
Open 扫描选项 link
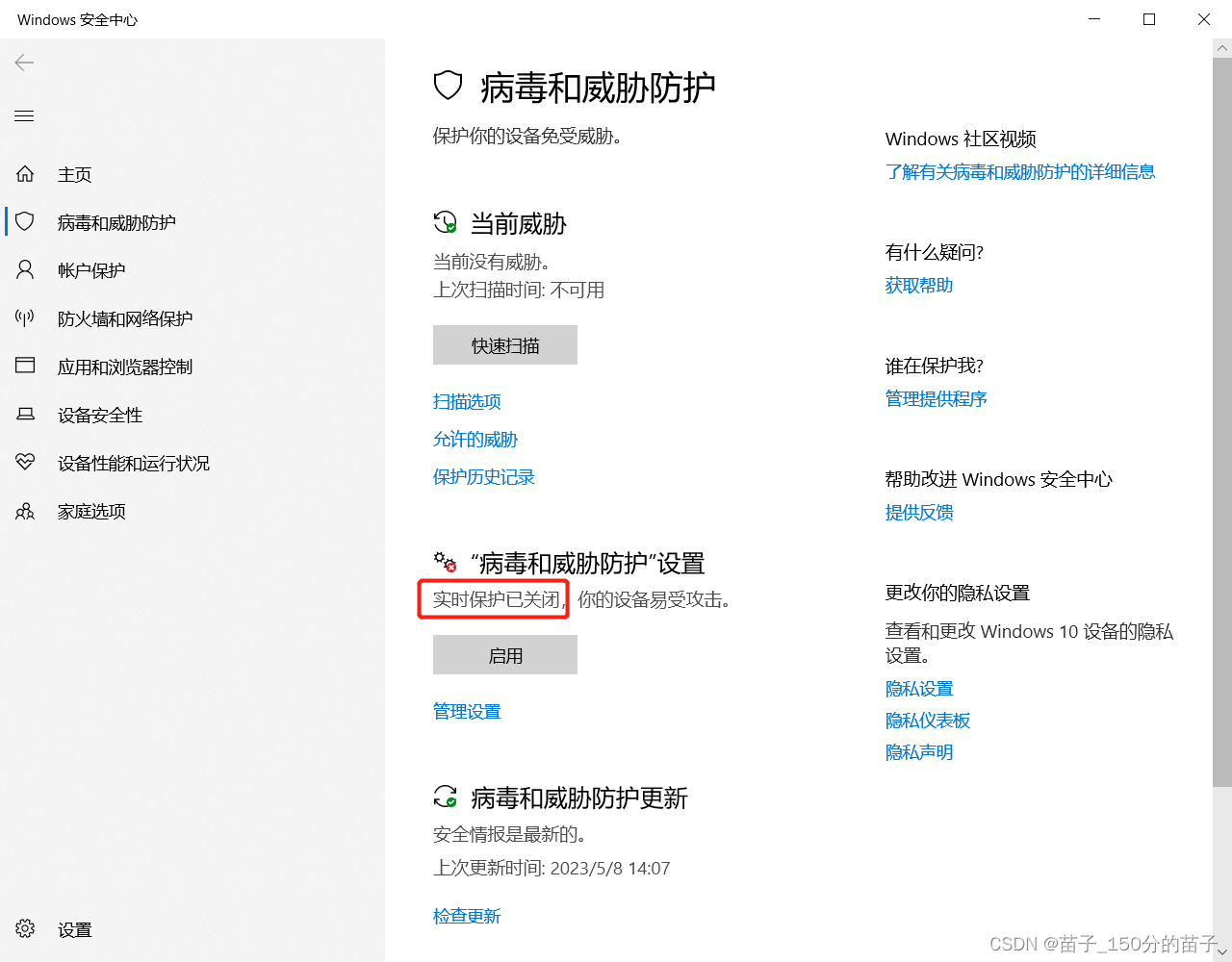point(467,401)
